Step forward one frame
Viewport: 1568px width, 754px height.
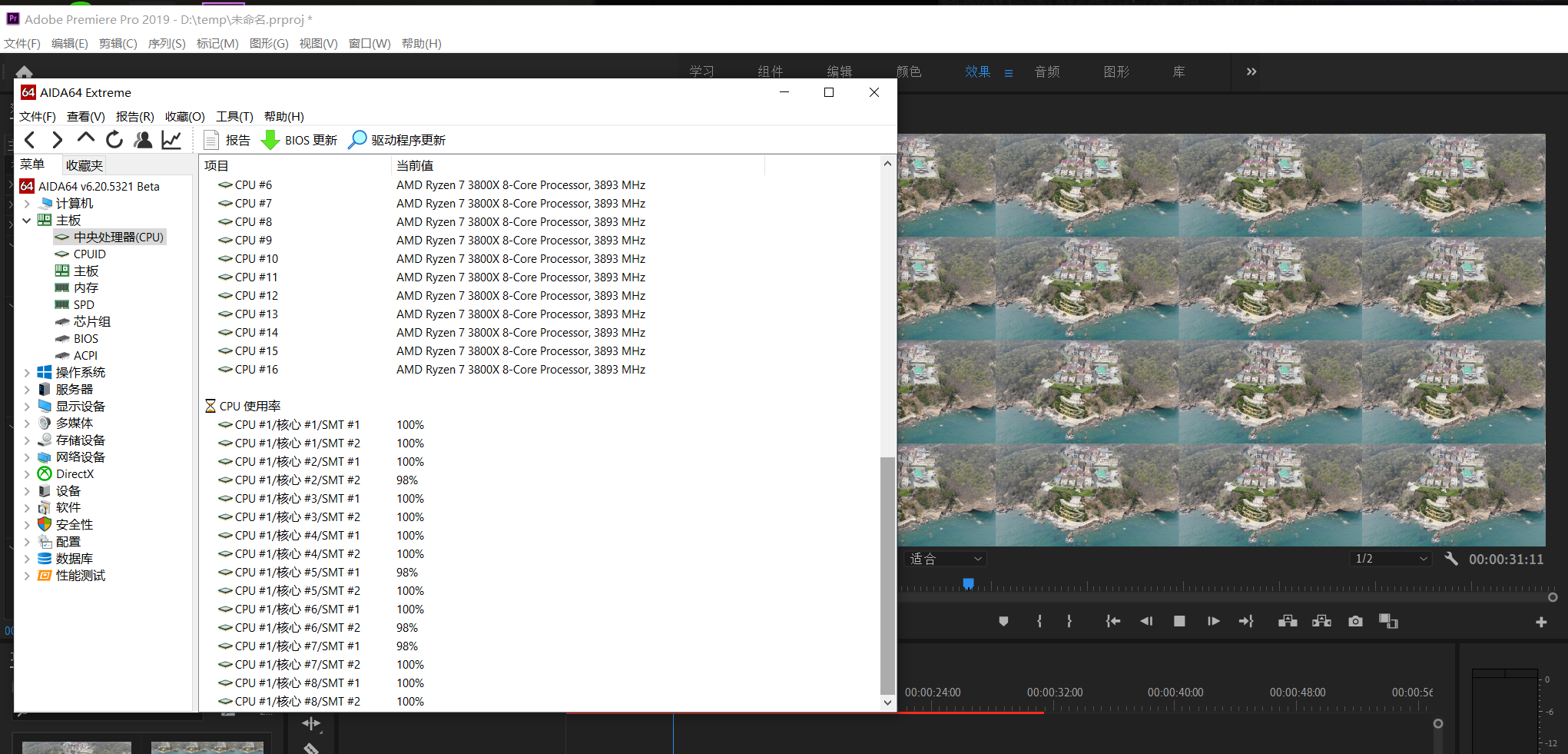point(1213,621)
